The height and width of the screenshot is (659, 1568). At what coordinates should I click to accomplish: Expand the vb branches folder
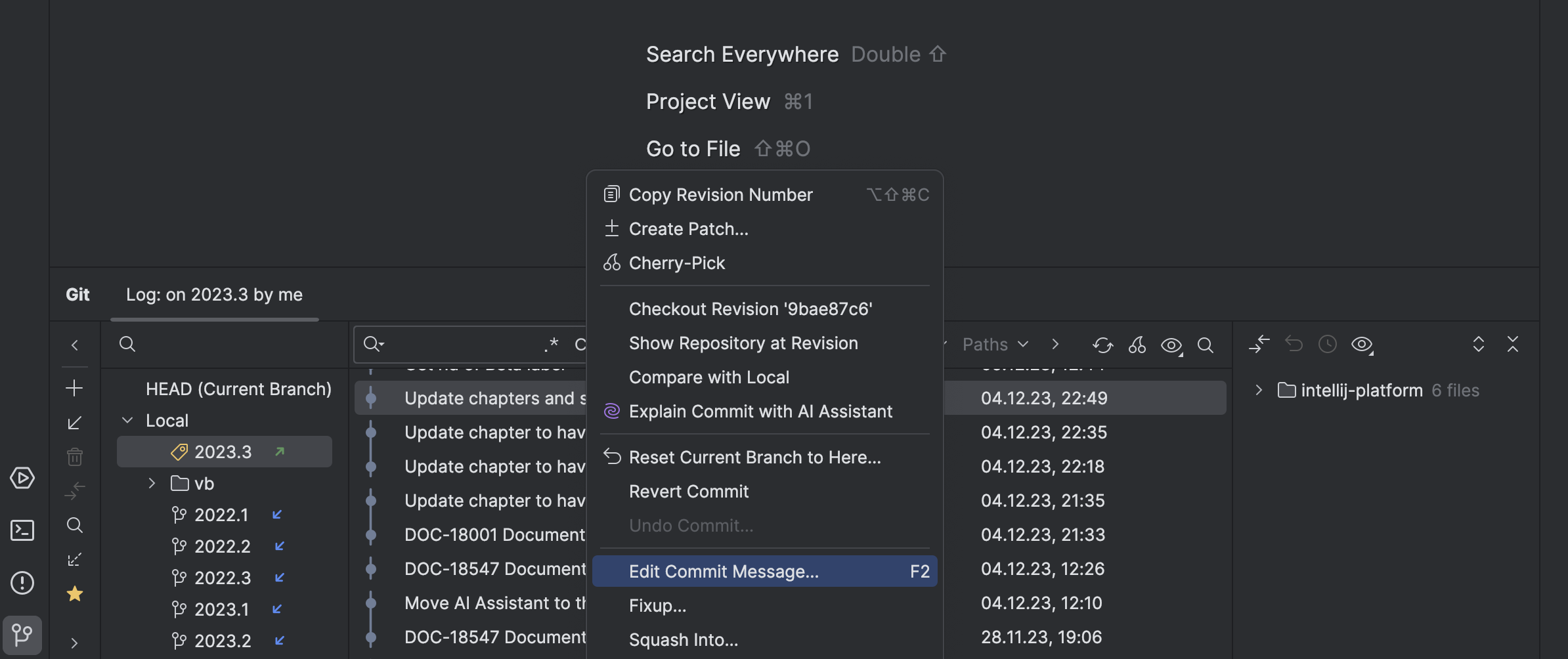(x=152, y=483)
